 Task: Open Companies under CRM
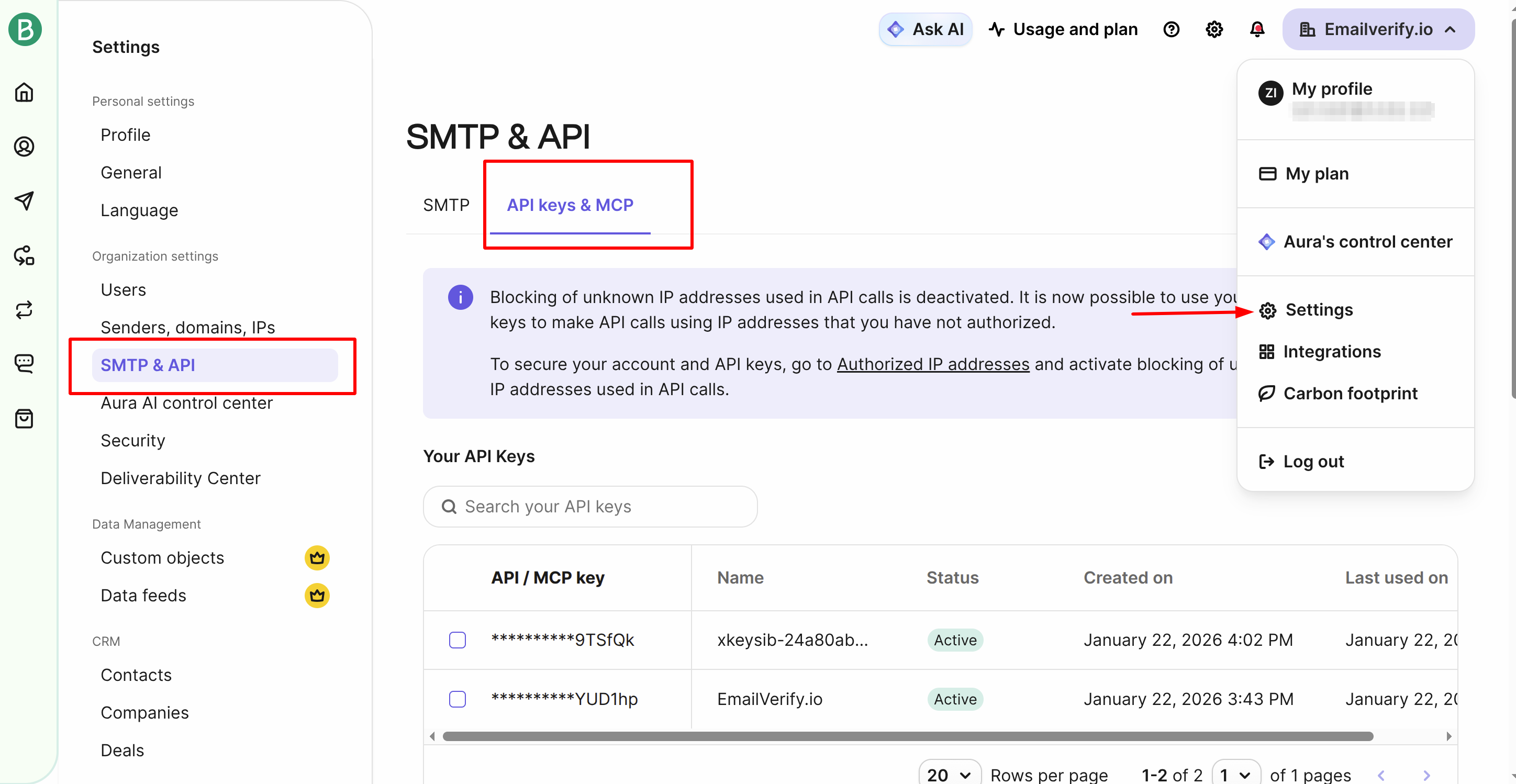pos(144,712)
